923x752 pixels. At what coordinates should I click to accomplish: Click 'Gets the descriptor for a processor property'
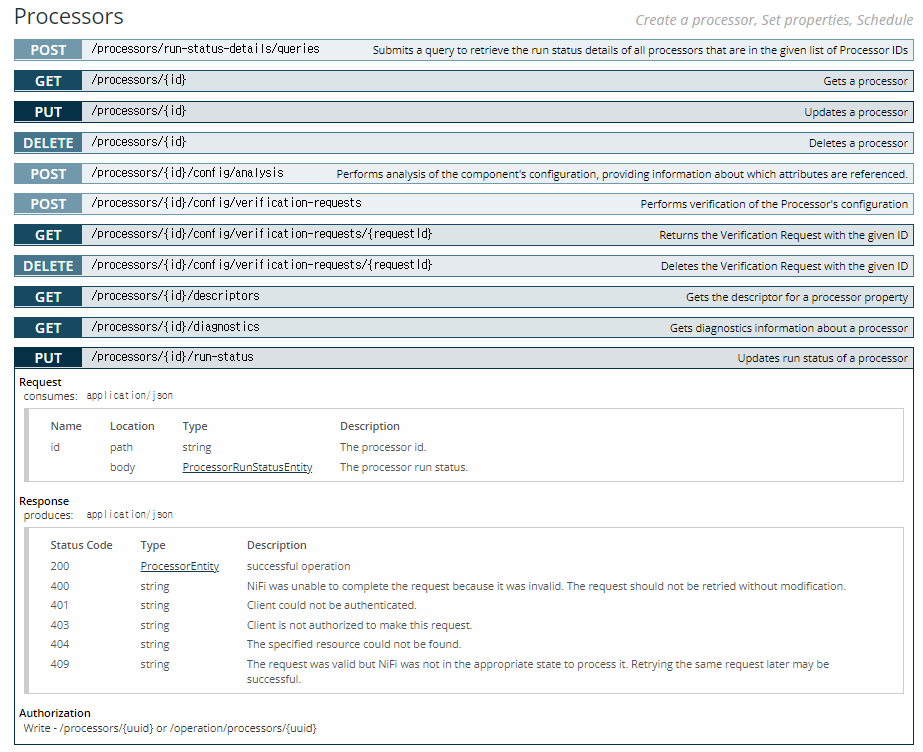797,297
